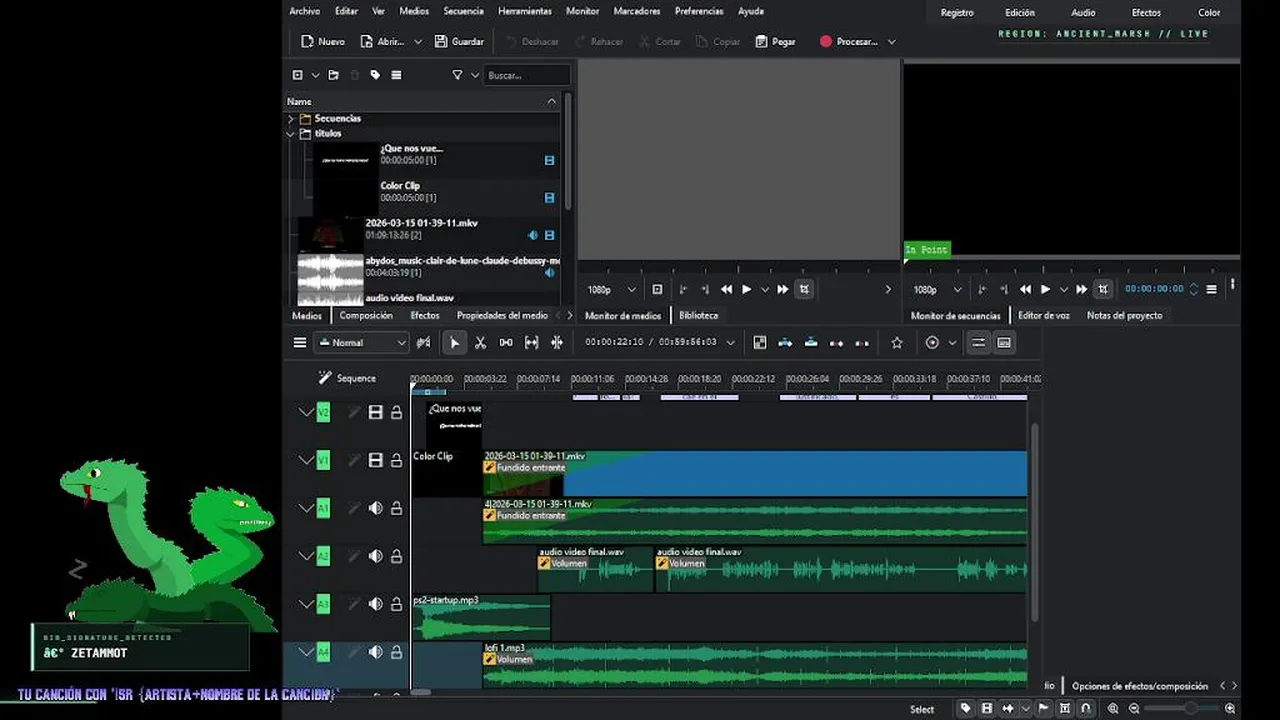Click the Procesar render button
1280x720 pixels.
pos(848,42)
